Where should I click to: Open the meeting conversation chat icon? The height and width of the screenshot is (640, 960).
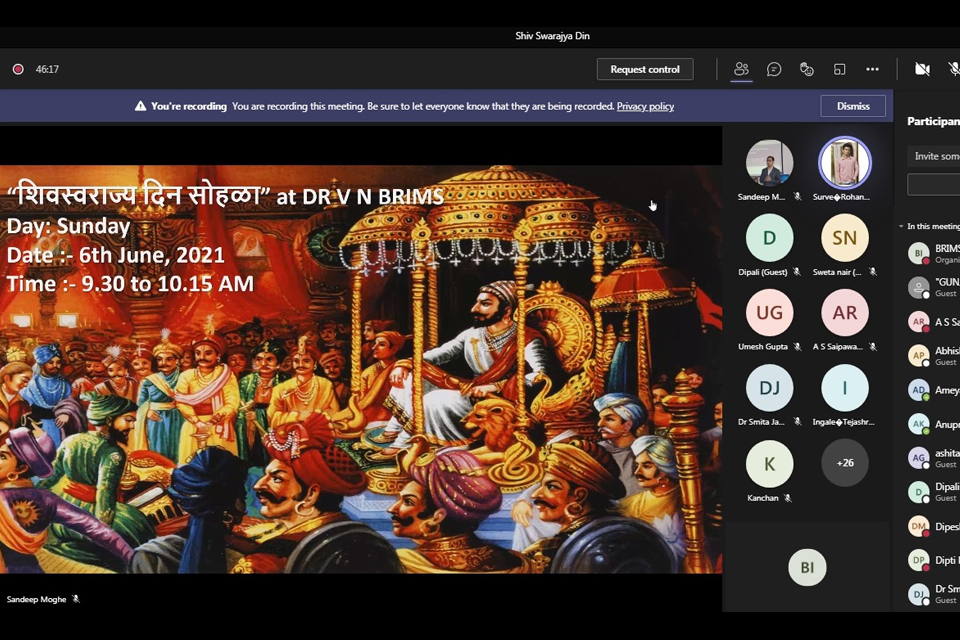tap(774, 69)
